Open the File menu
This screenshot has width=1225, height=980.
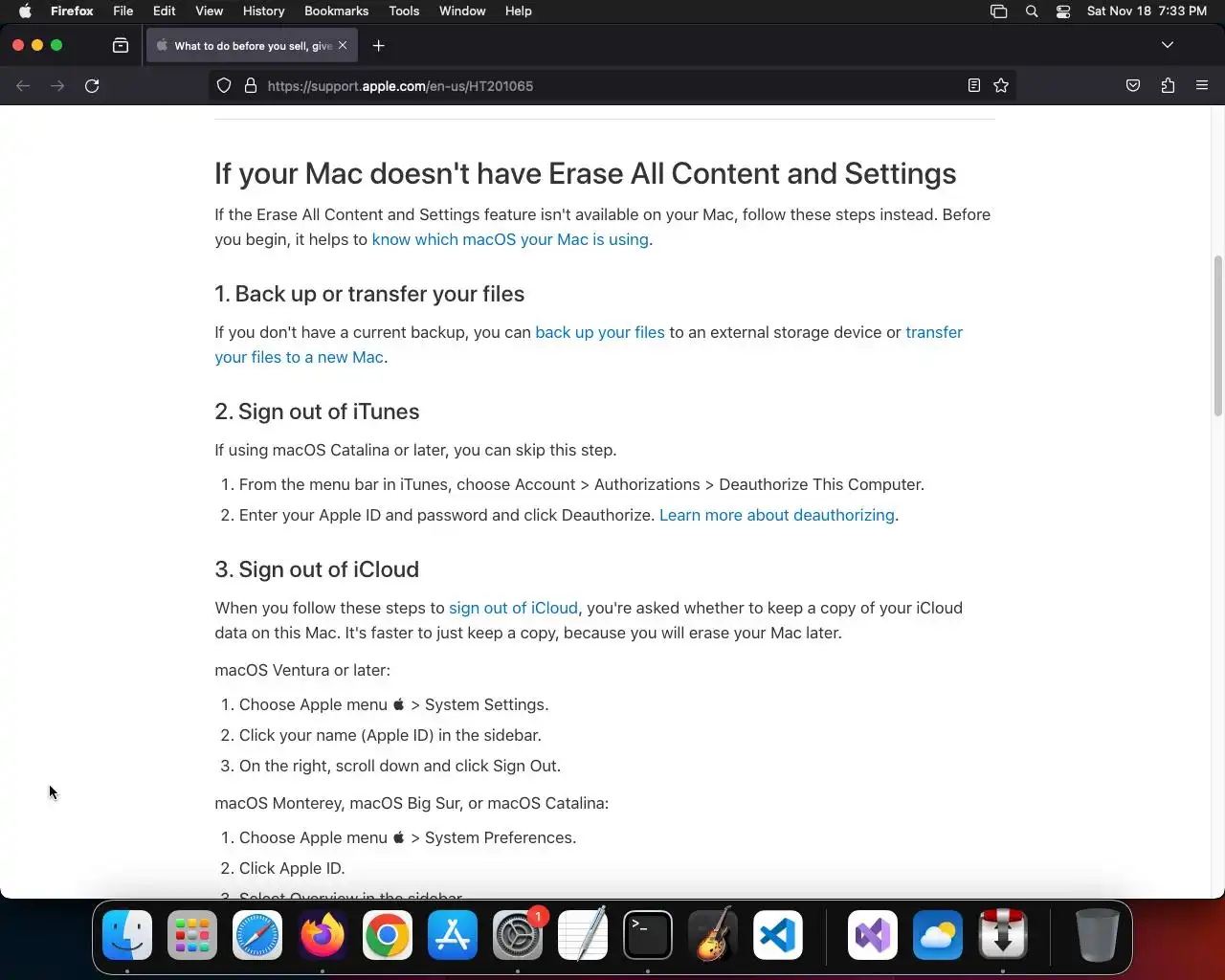[123, 11]
